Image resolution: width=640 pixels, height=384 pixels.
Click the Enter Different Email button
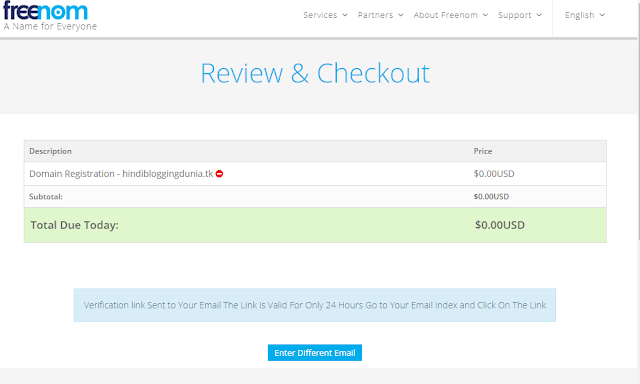point(315,353)
